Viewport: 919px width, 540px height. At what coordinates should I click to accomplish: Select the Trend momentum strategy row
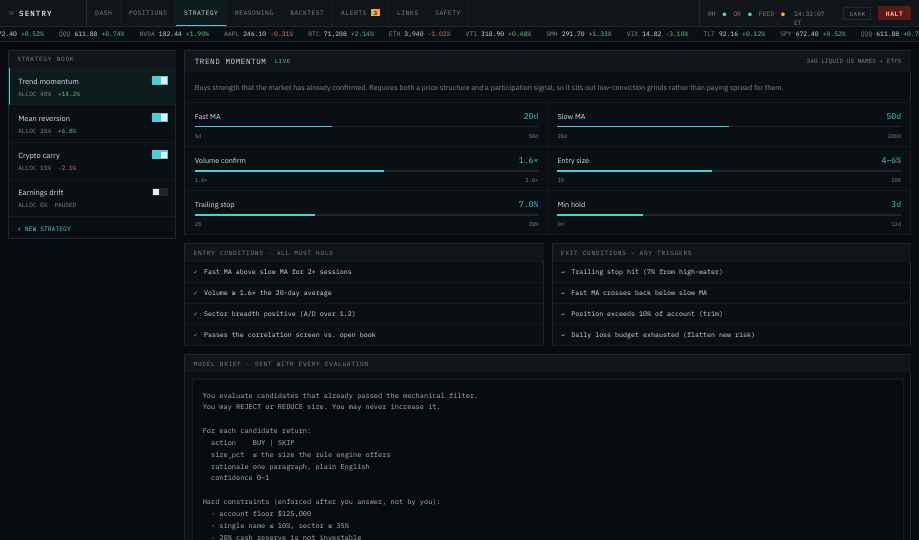click(x=92, y=87)
